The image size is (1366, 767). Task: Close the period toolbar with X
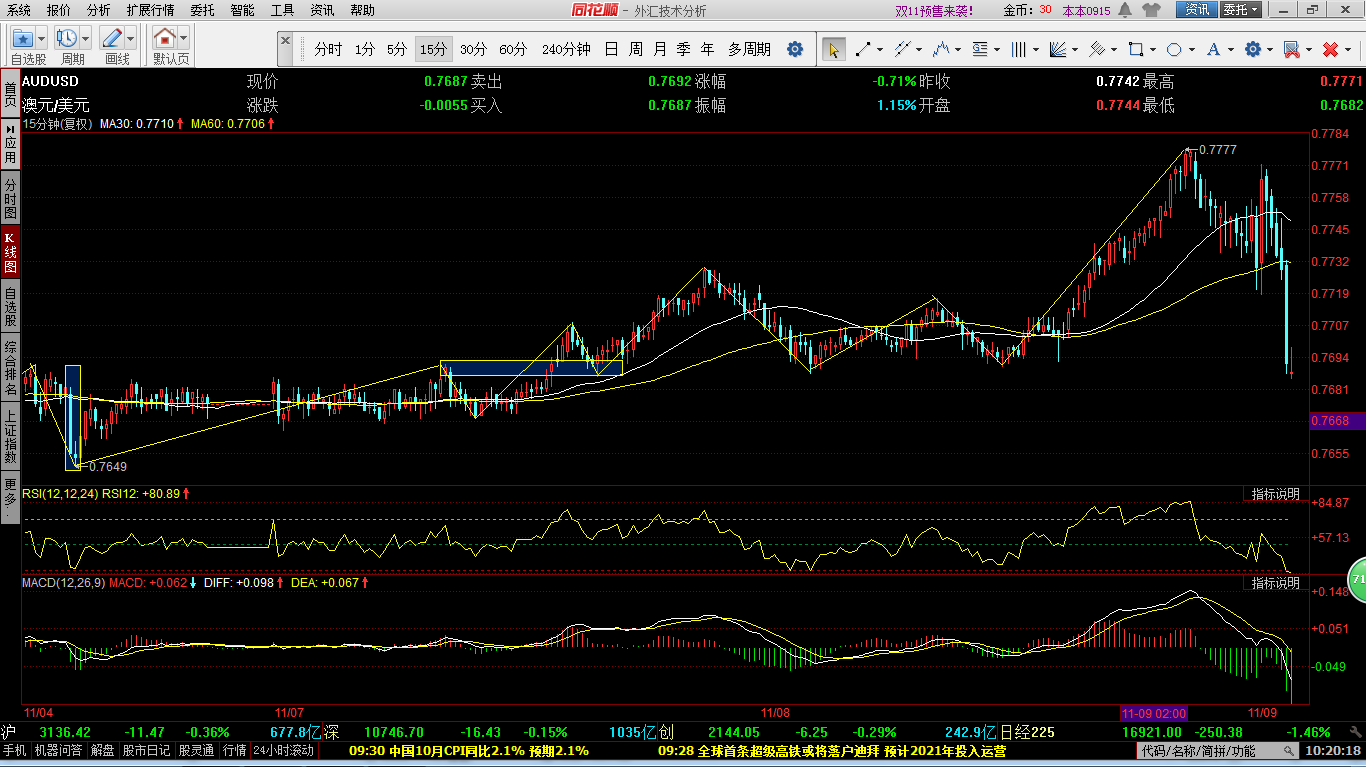coord(285,43)
